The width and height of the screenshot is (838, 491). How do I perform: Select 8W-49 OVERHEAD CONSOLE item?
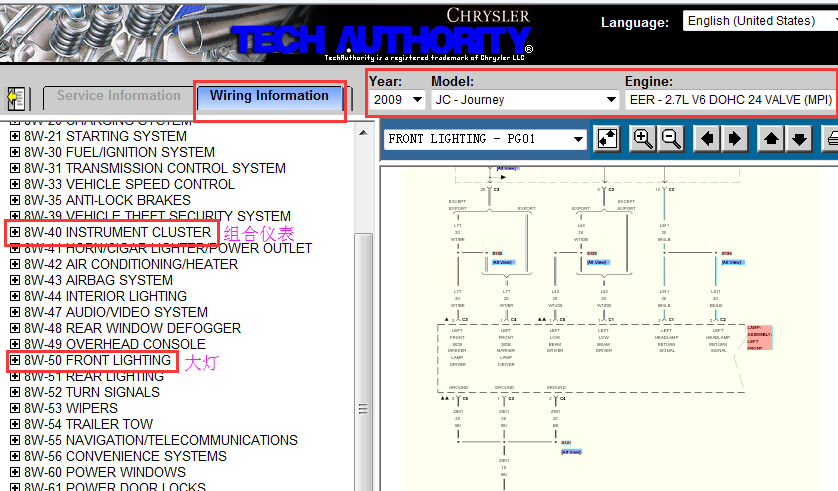(115, 345)
